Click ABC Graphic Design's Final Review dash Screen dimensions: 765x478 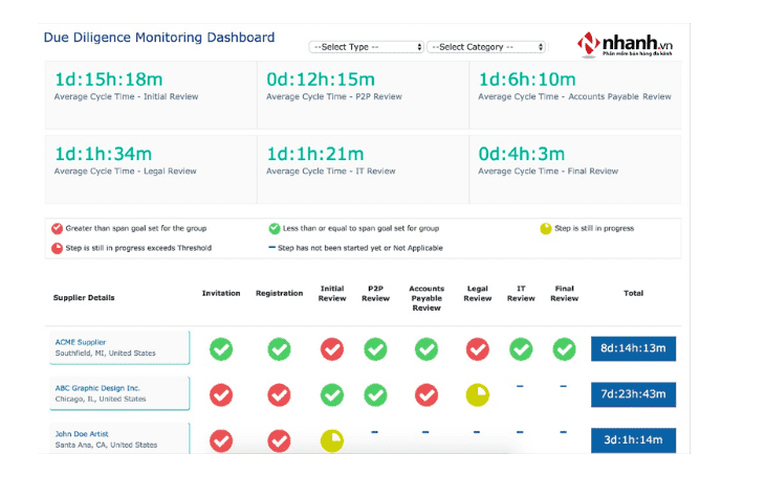pos(564,386)
